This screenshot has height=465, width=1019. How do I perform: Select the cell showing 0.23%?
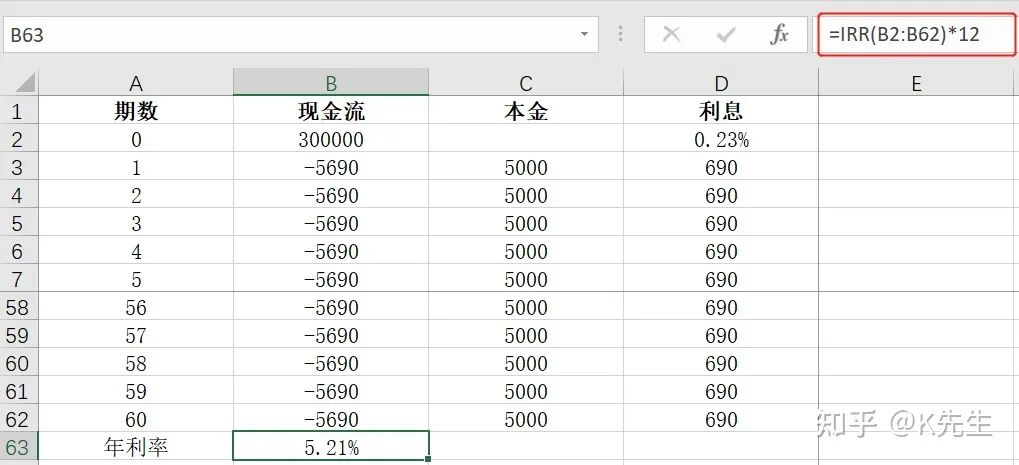tap(721, 139)
